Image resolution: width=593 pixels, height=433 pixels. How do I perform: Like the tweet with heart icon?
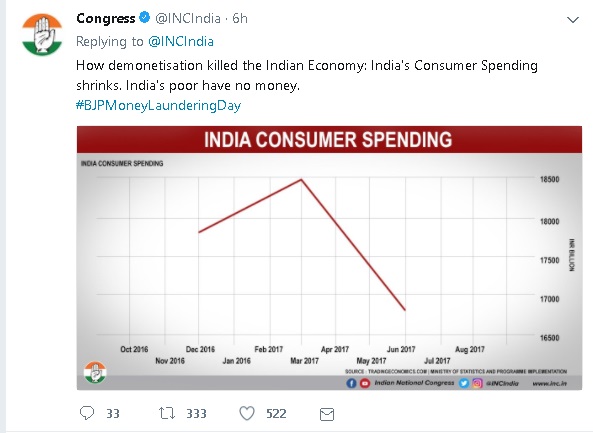[x=247, y=413]
